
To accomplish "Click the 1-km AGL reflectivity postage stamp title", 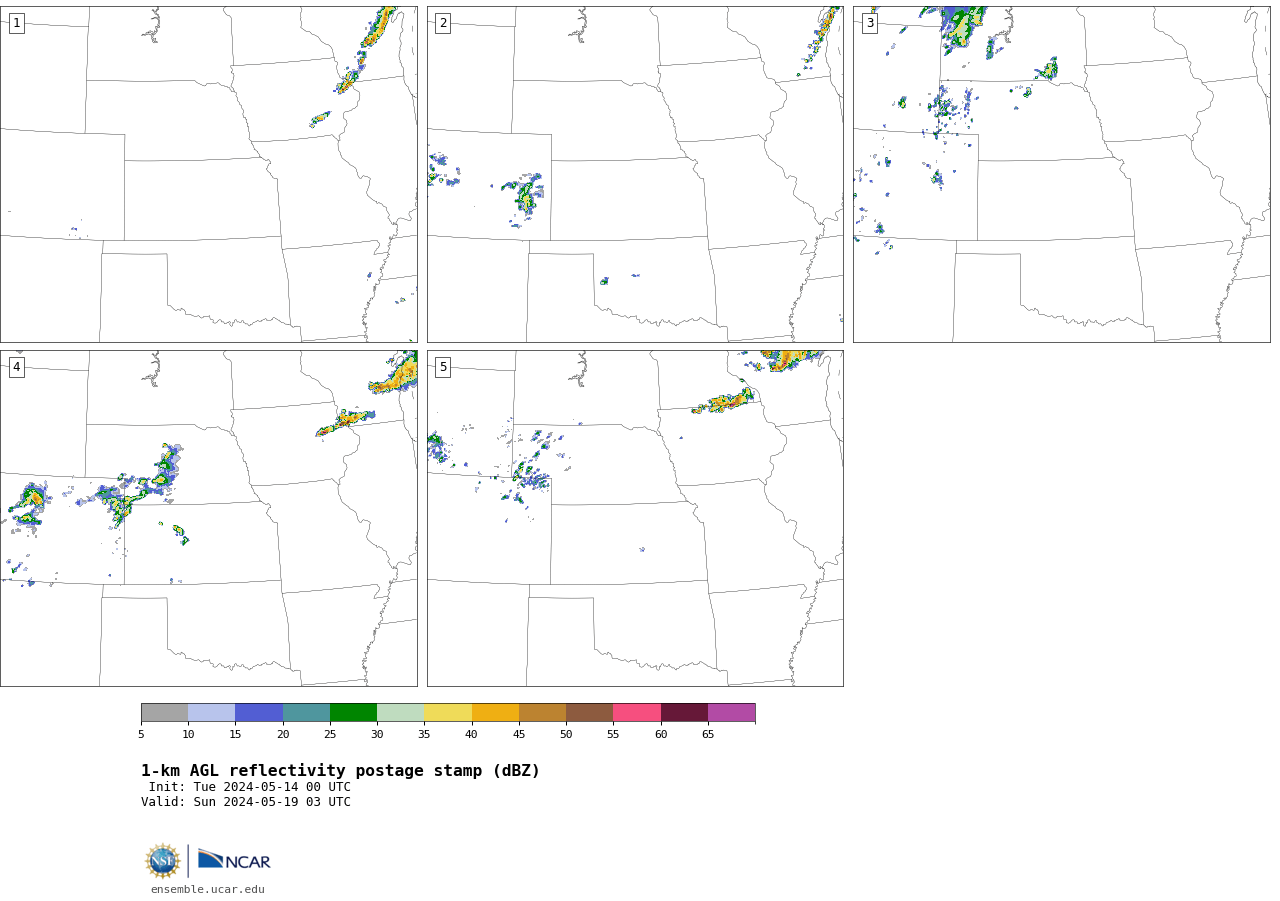I will click(x=340, y=771).
